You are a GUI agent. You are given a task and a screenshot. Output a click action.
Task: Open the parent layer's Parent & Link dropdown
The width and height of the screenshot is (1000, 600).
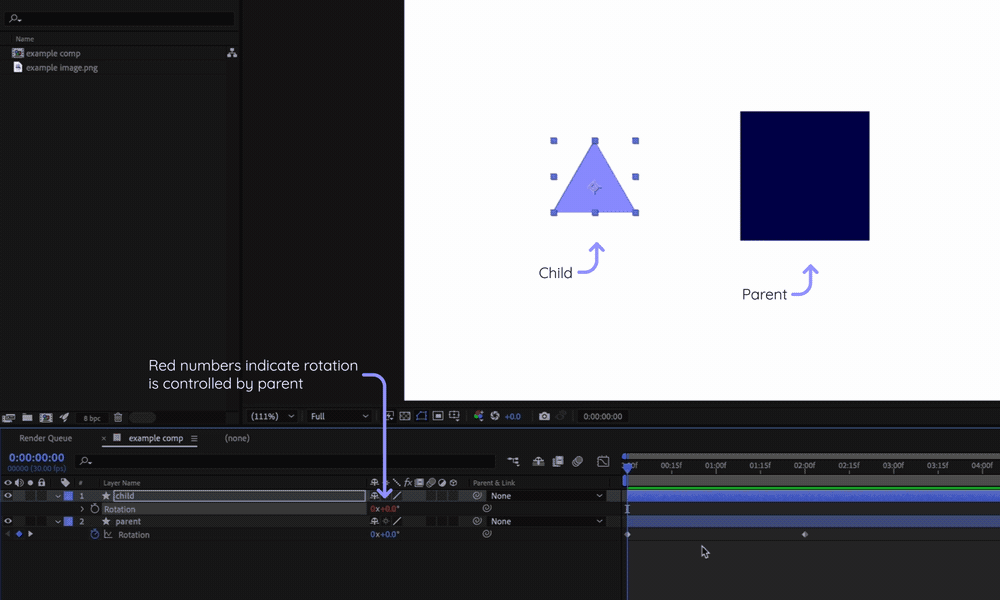(545, 521)
